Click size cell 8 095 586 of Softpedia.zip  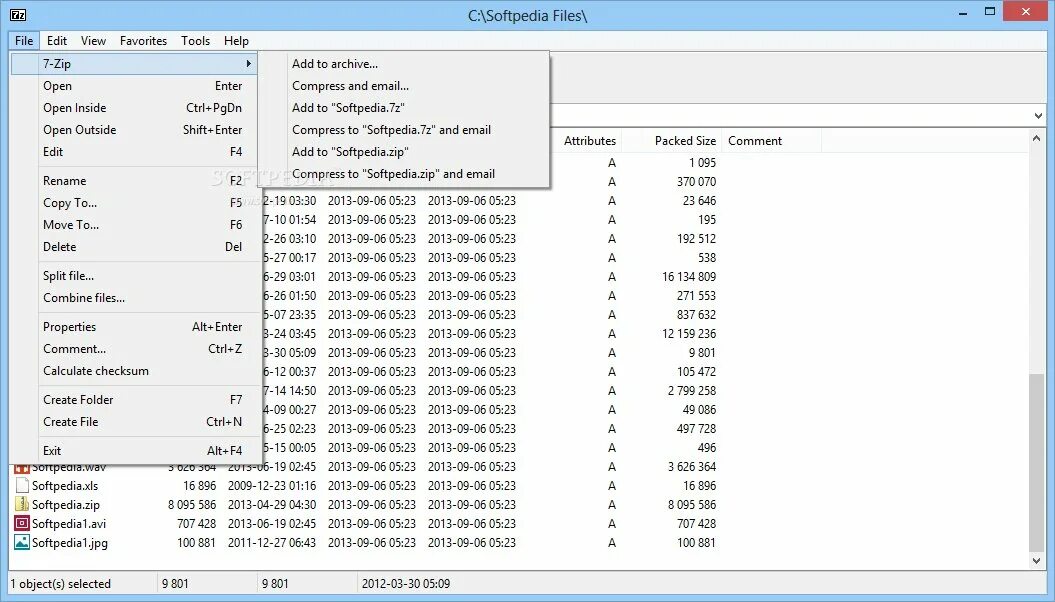[x=192, y=504]
